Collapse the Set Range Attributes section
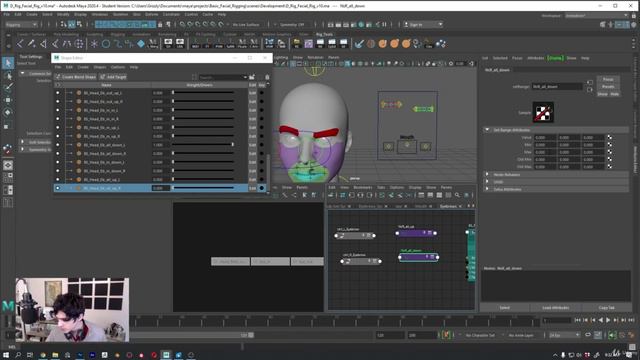This screenshot has width=640, height=360. point(487,130)
